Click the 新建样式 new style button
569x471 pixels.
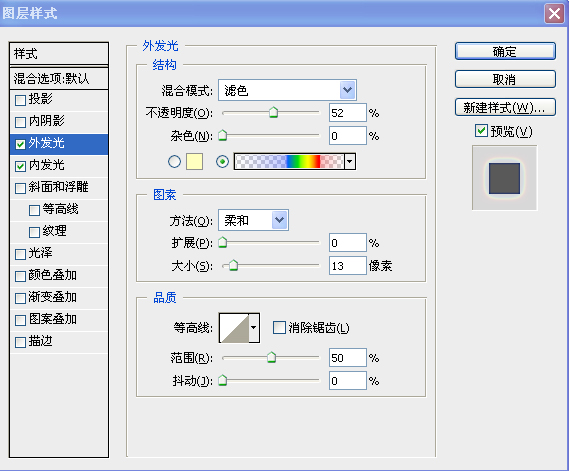(505, 107)
